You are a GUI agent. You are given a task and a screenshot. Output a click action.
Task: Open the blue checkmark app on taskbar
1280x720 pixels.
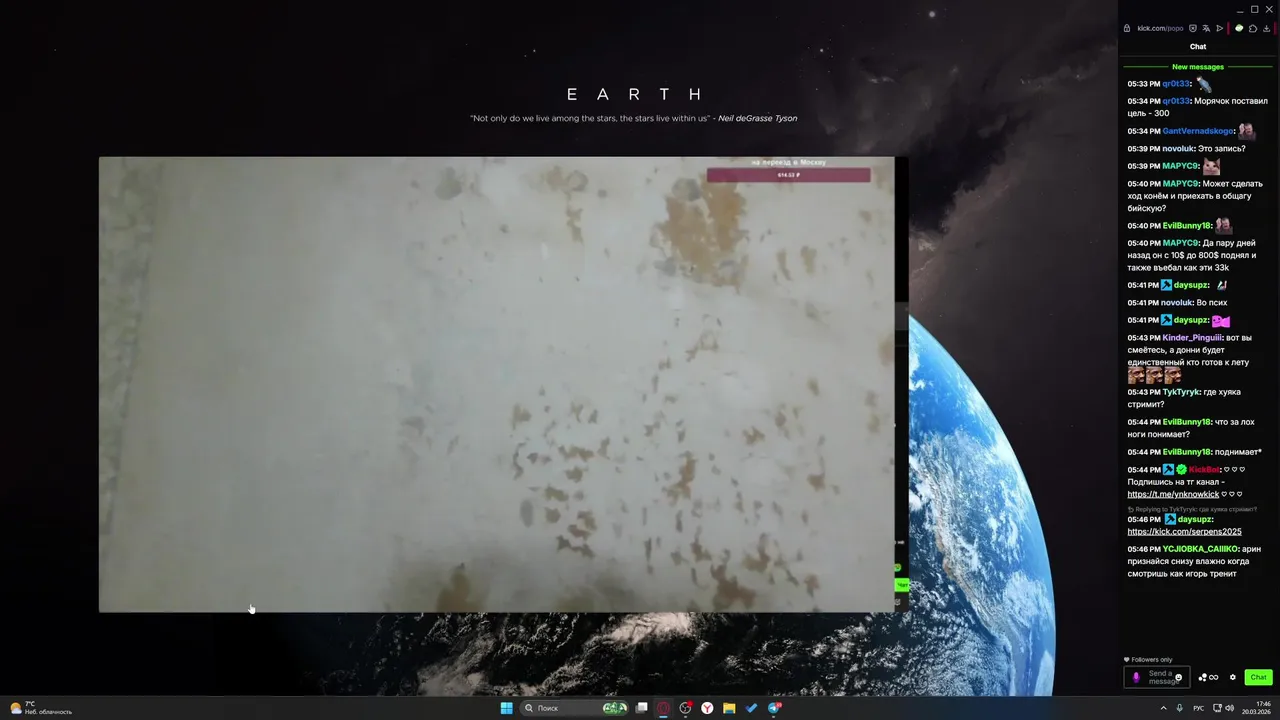point(751,708)
